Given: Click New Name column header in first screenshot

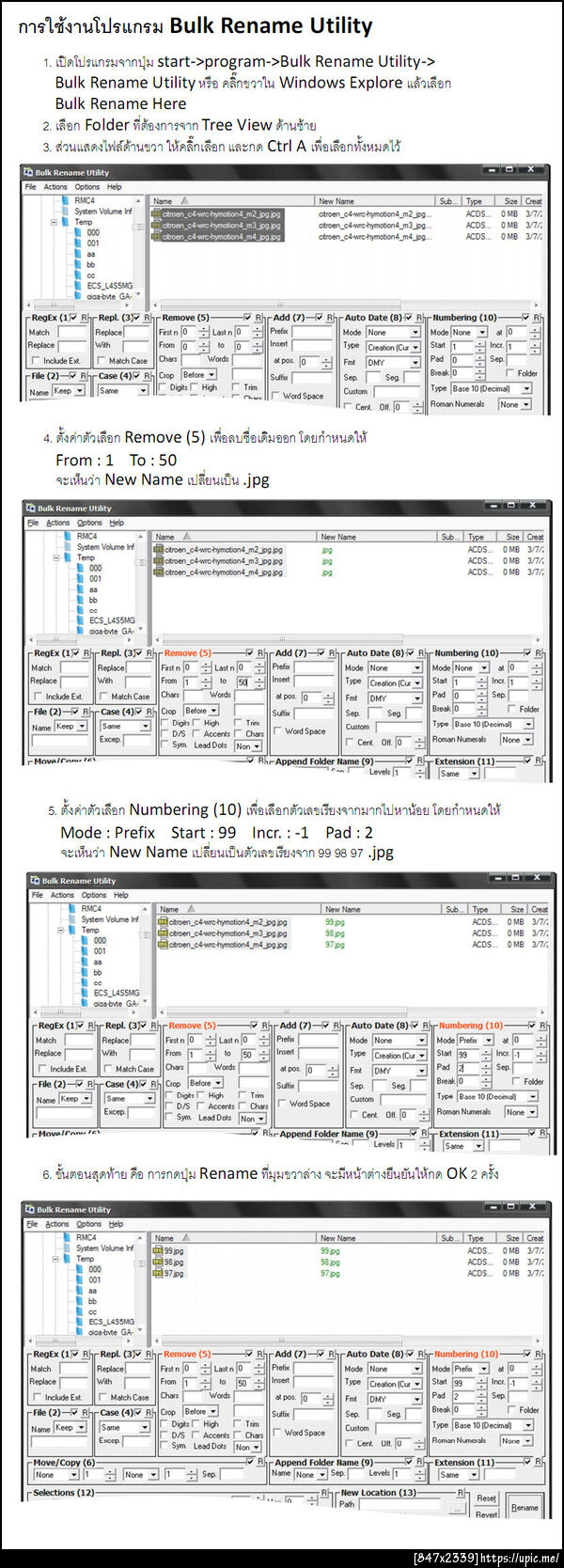Looking at the screenshot, I should tap(375, 201).
